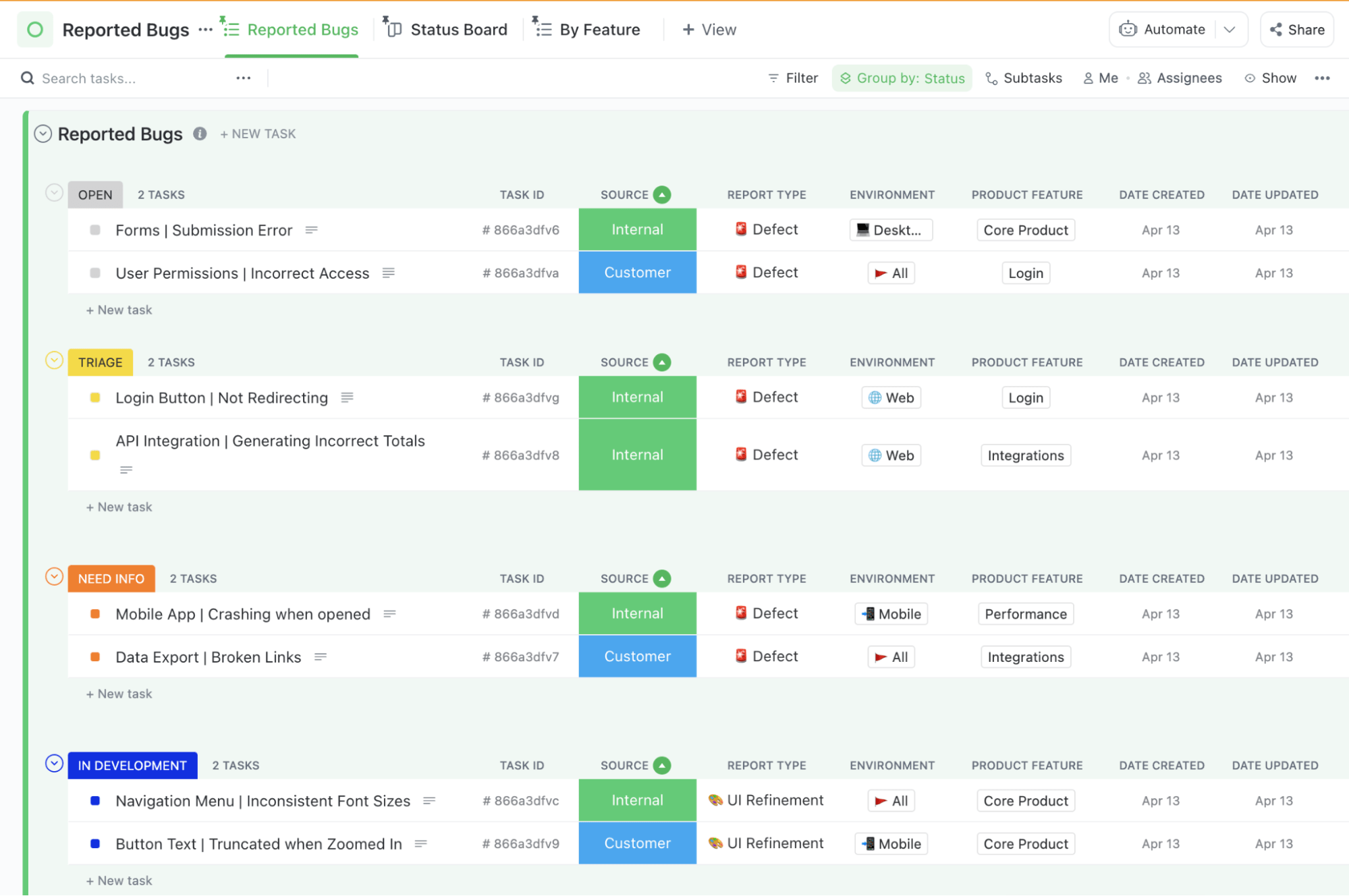The height and width of the screenshot is (896, 1349).
Task: Expand the IN DEVELOPMENT section
Action: pos(54,764)
